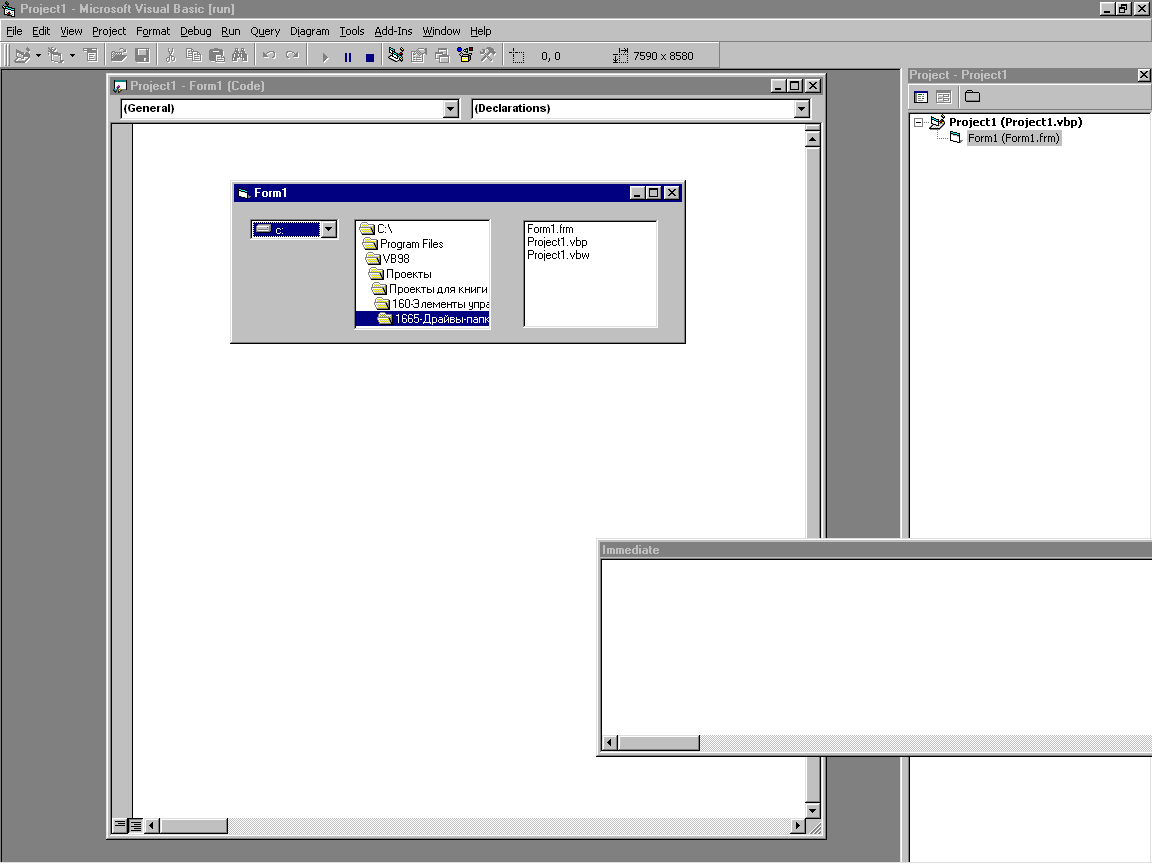Click code window horizontal scroll right arrow
Viewport: 1152px width, 864px height.
point(798,826)
